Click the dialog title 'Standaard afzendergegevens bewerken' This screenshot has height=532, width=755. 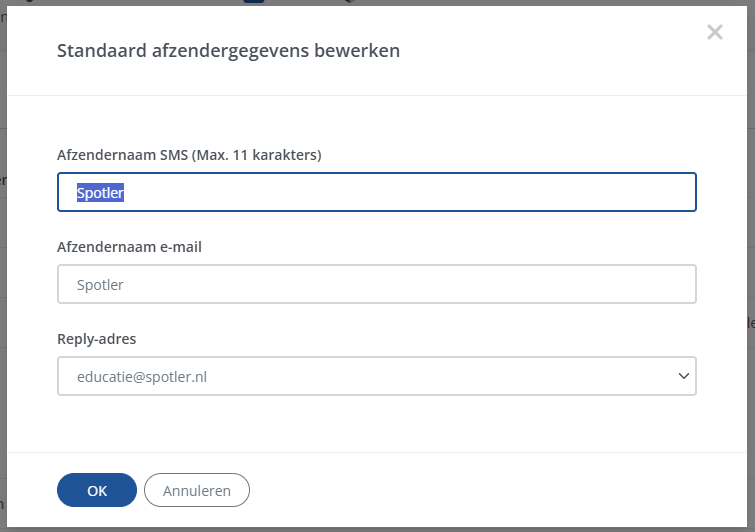(x=228, y=51)
